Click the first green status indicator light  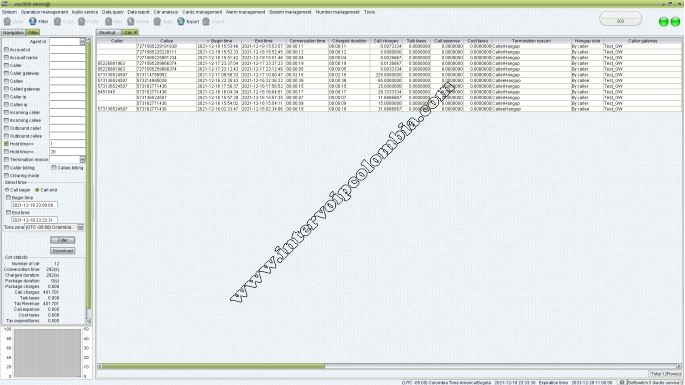pyautogui.click(x=663, y=21)
